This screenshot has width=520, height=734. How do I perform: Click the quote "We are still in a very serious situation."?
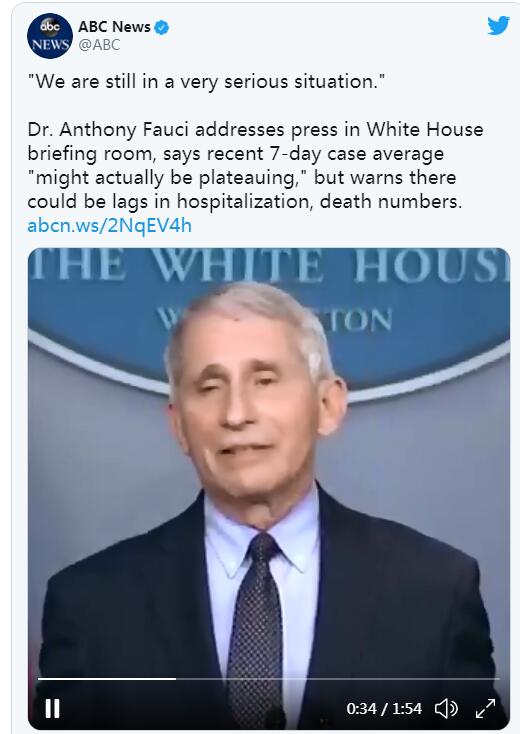click(206, 81)
